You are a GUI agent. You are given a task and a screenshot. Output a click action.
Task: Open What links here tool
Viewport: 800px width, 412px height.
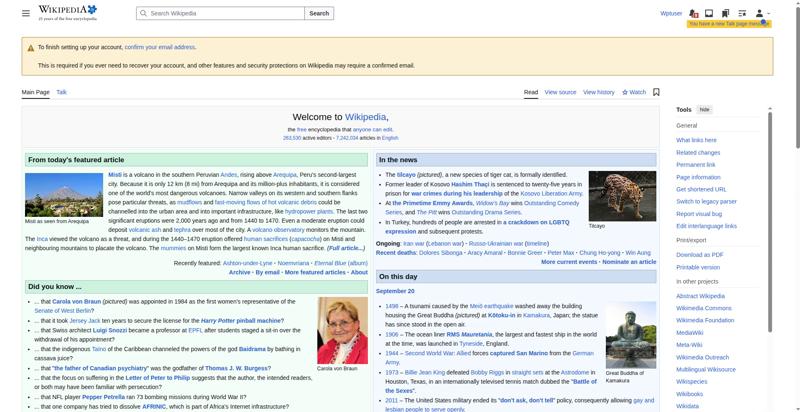coord(696,140)
